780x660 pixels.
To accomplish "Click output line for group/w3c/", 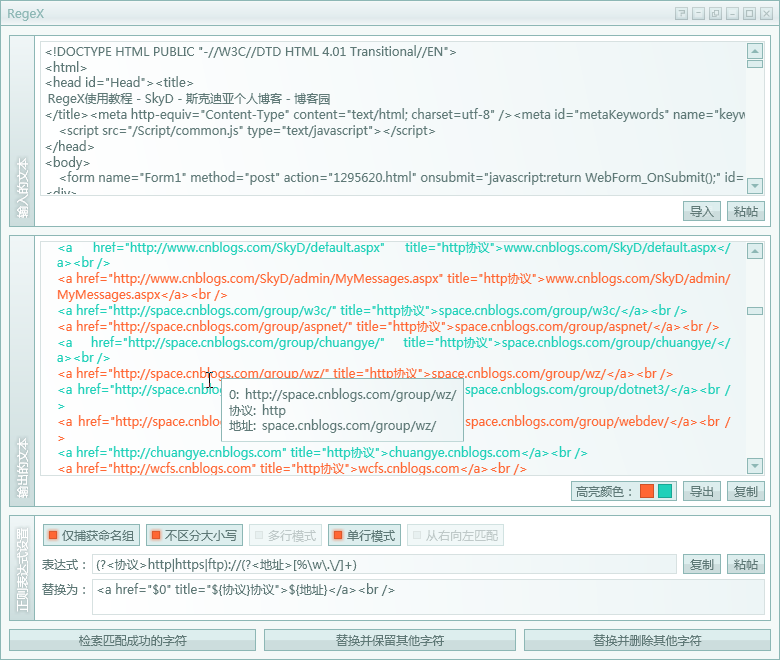I will pos(373,310).
